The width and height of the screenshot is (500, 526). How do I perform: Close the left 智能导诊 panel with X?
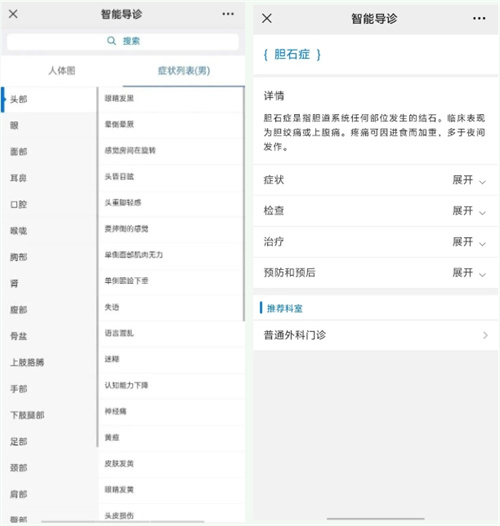tap(13, 14)
